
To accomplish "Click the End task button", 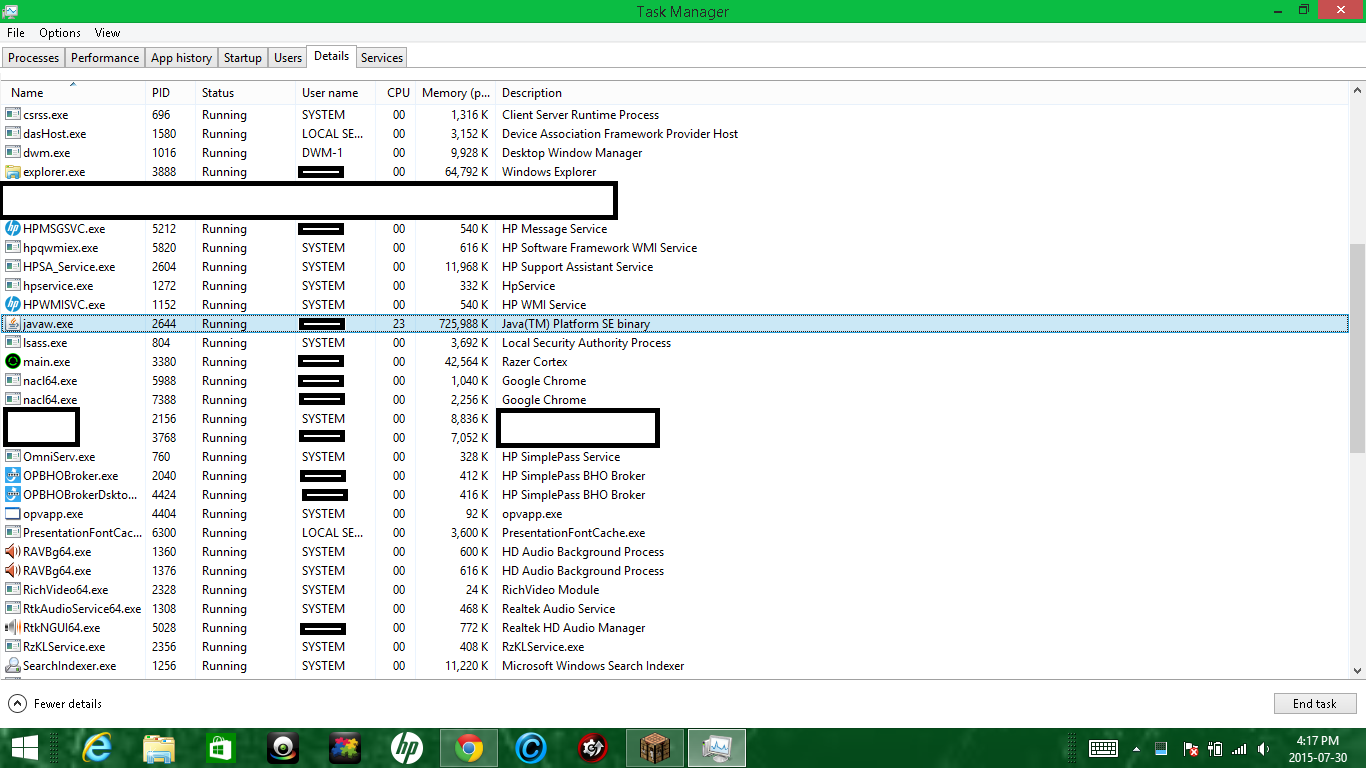I will [x=1314, y=704].
